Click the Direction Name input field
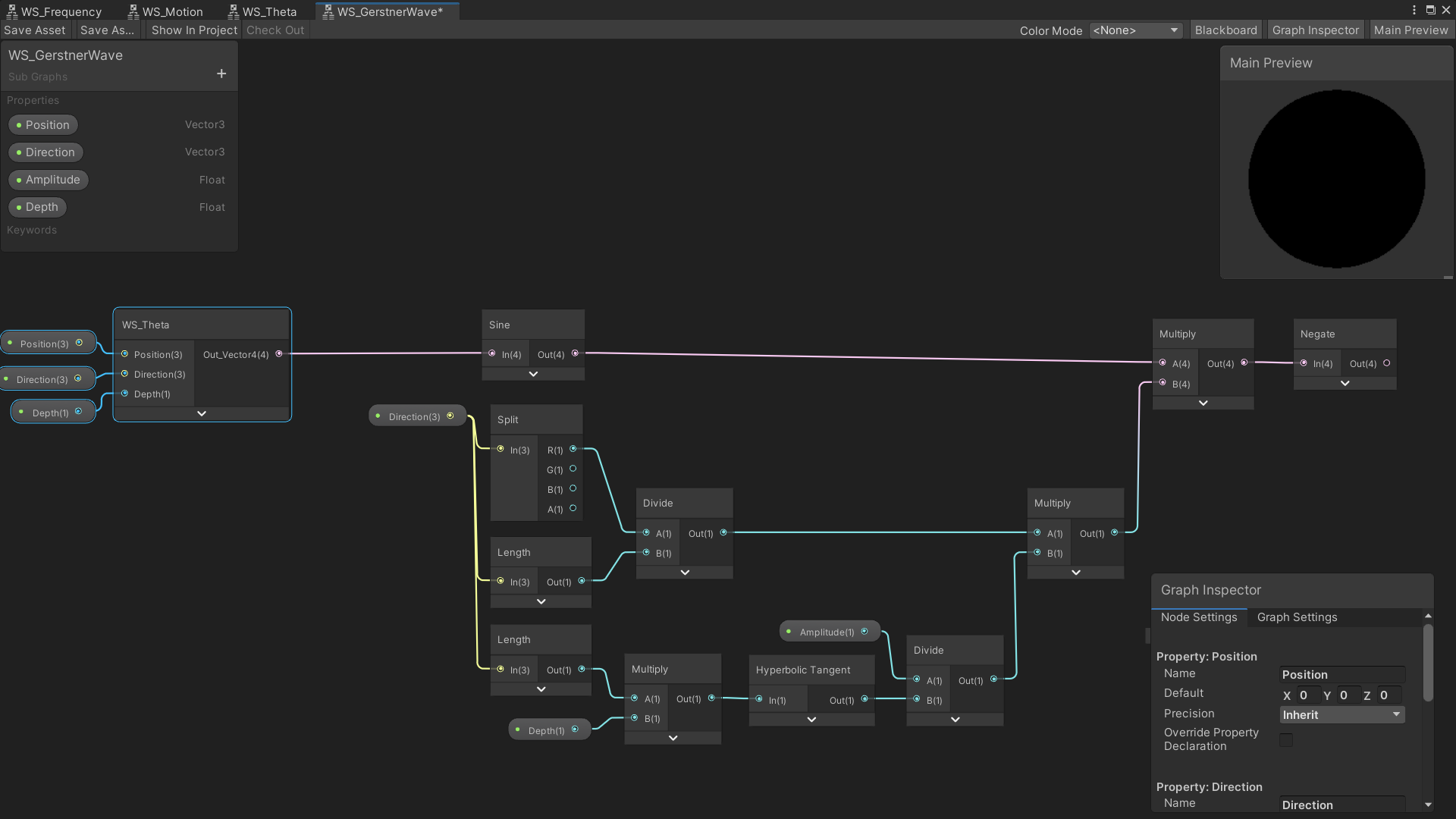The width and height of the screenshot is (1456, 819). coord(1341,805)
